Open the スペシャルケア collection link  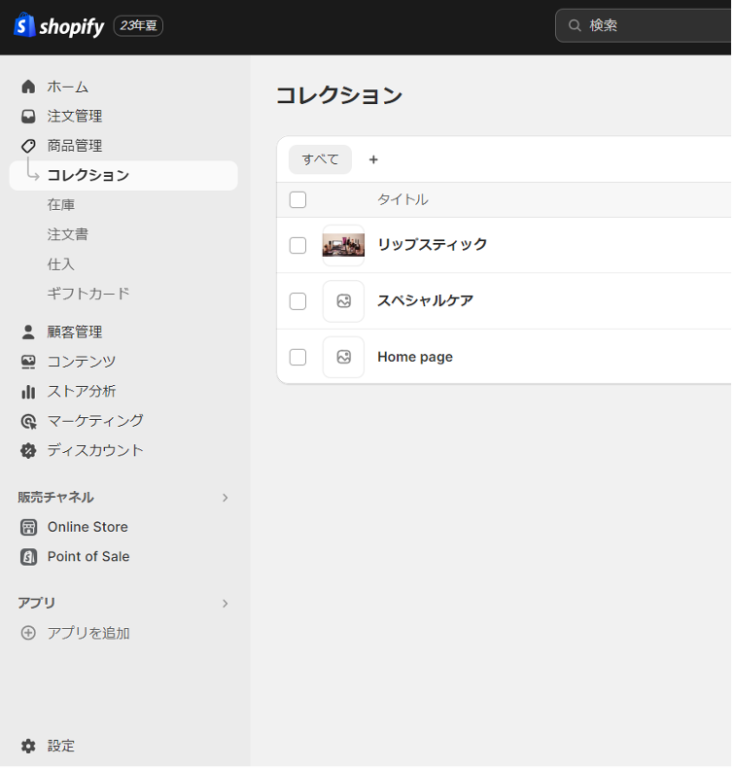[x=425, y=301]
